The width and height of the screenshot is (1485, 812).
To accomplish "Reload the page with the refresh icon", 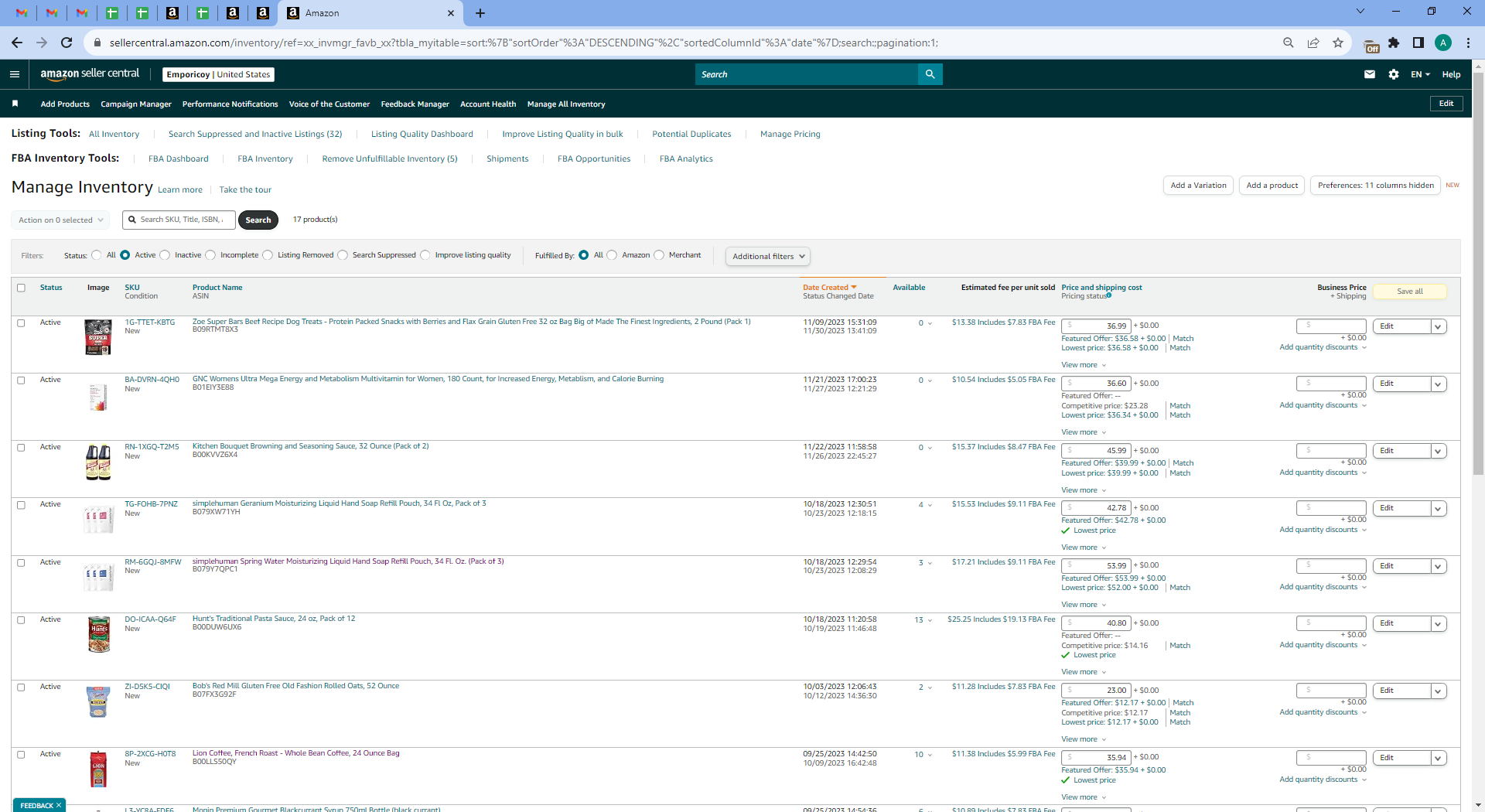I will pyautogui.click(x=67, y=43).
